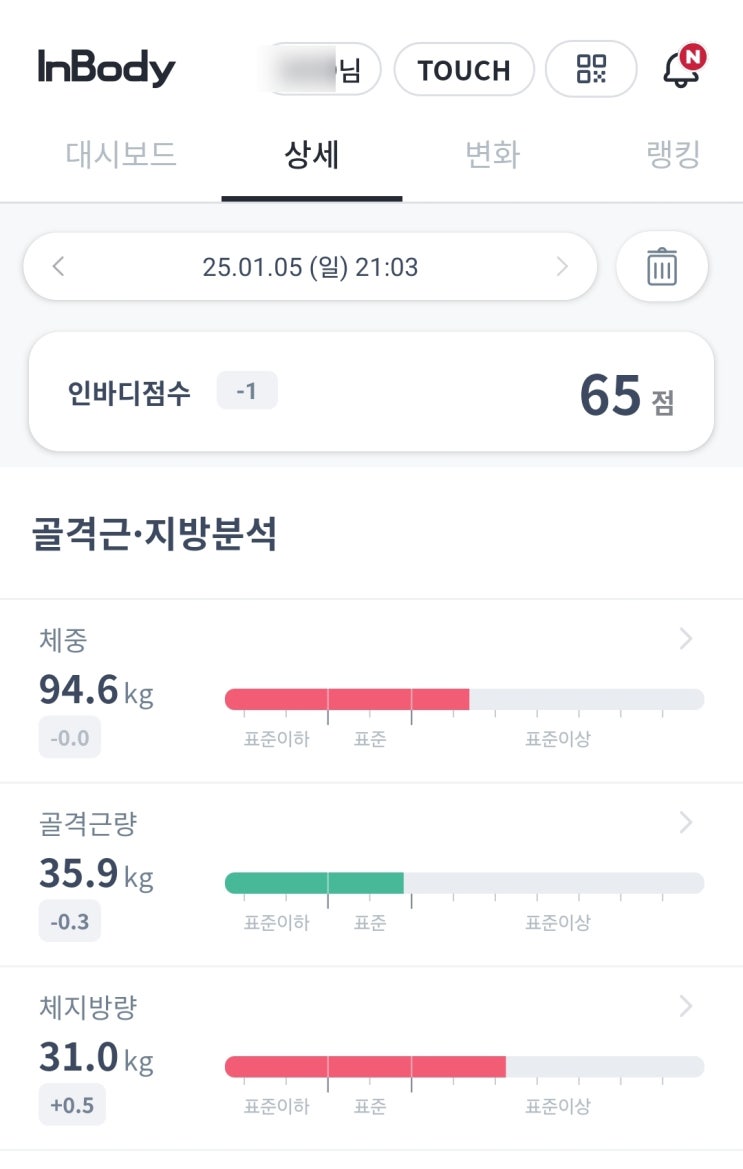
Task: Tap the date 25.01.05 (일) 21:03
Action: (310, 267)
